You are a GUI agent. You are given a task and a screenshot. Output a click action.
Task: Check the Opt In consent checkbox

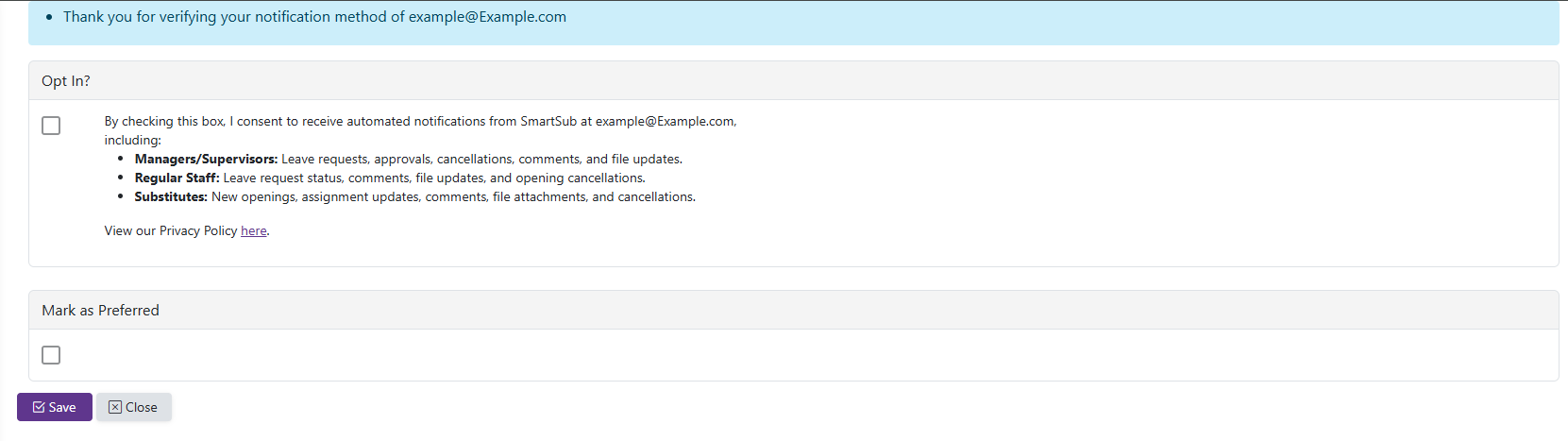coord(51,126)
